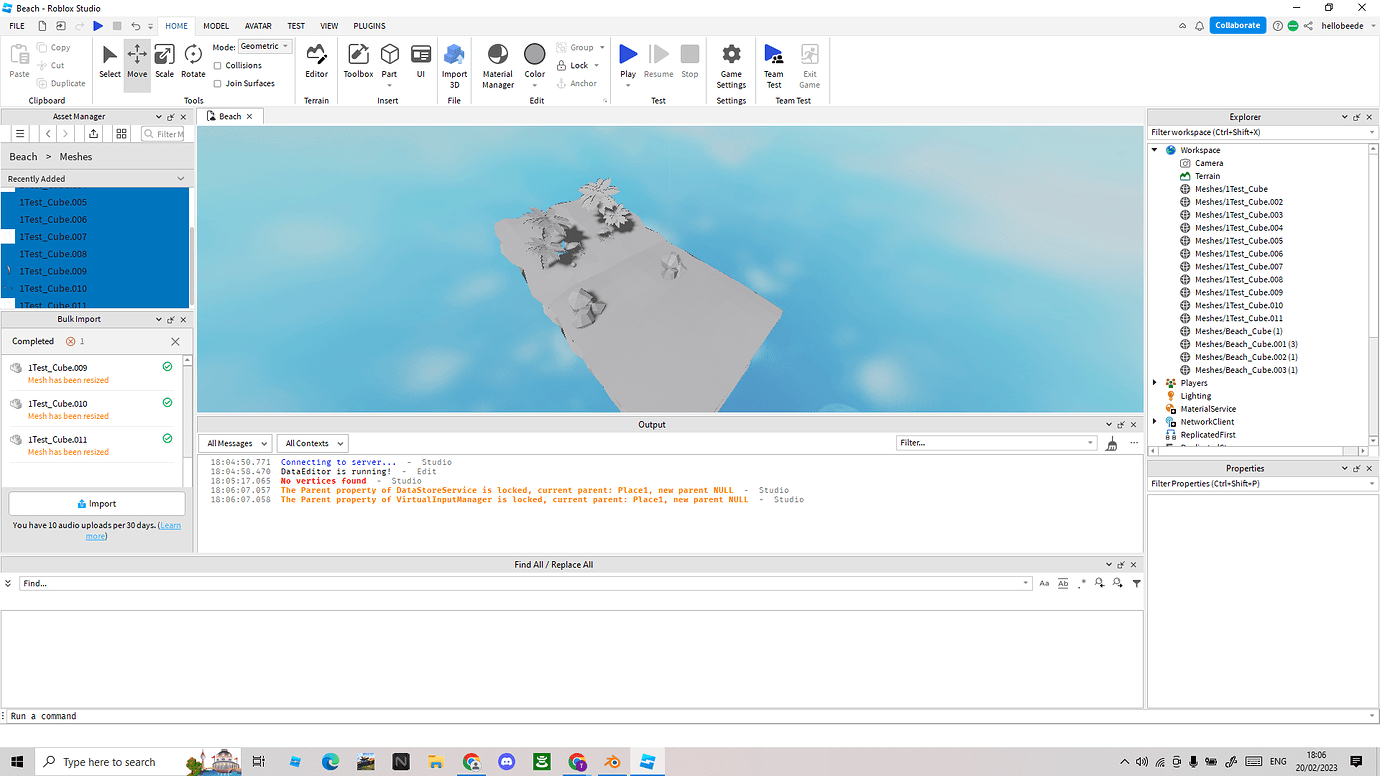1380x776 pixels.
Task: Open the Terrain Editor
Action: pos(316,62)
